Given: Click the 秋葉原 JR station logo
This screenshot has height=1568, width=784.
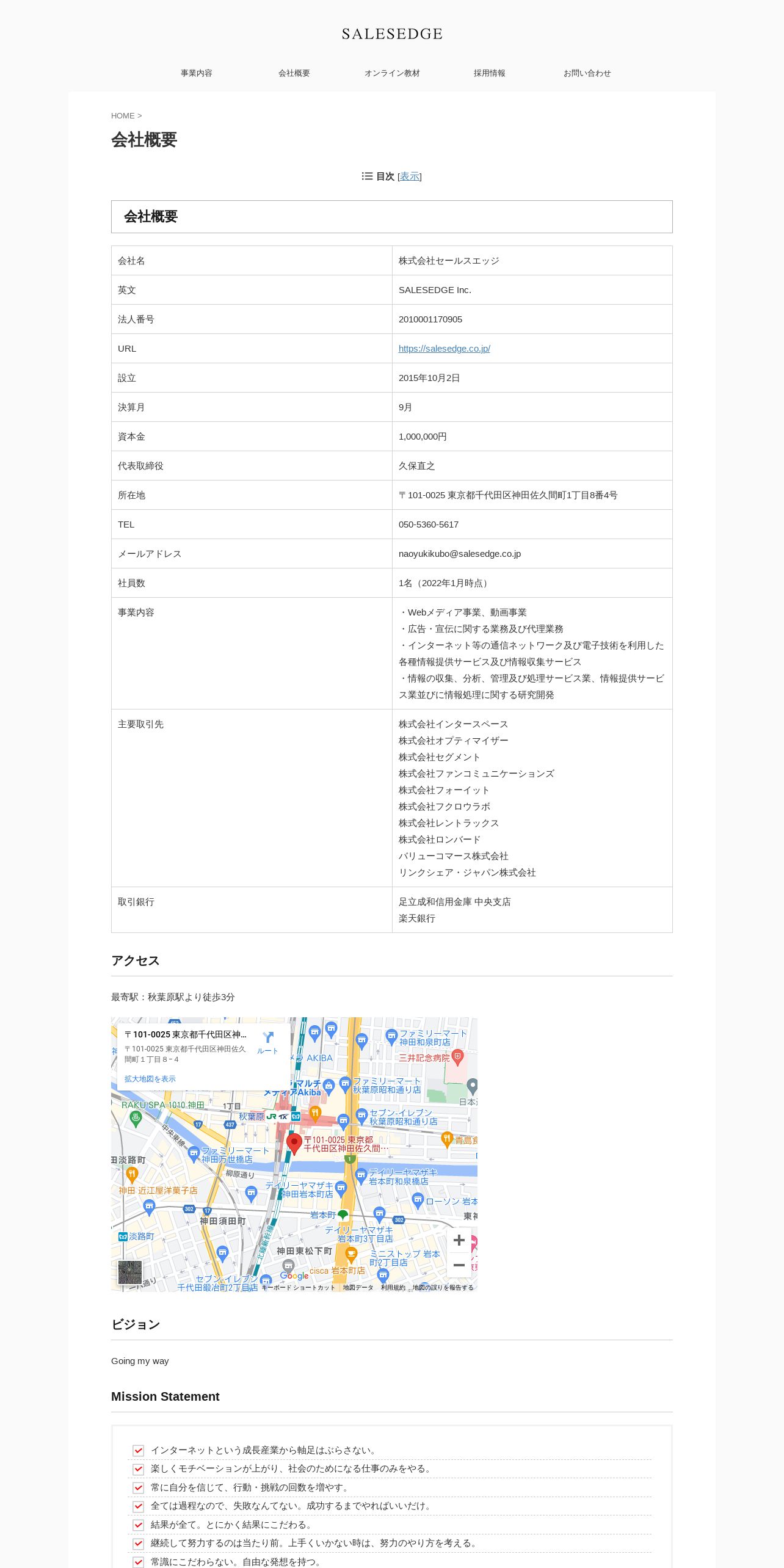Looking at the screenshot, I should (x=272, y=1117).
